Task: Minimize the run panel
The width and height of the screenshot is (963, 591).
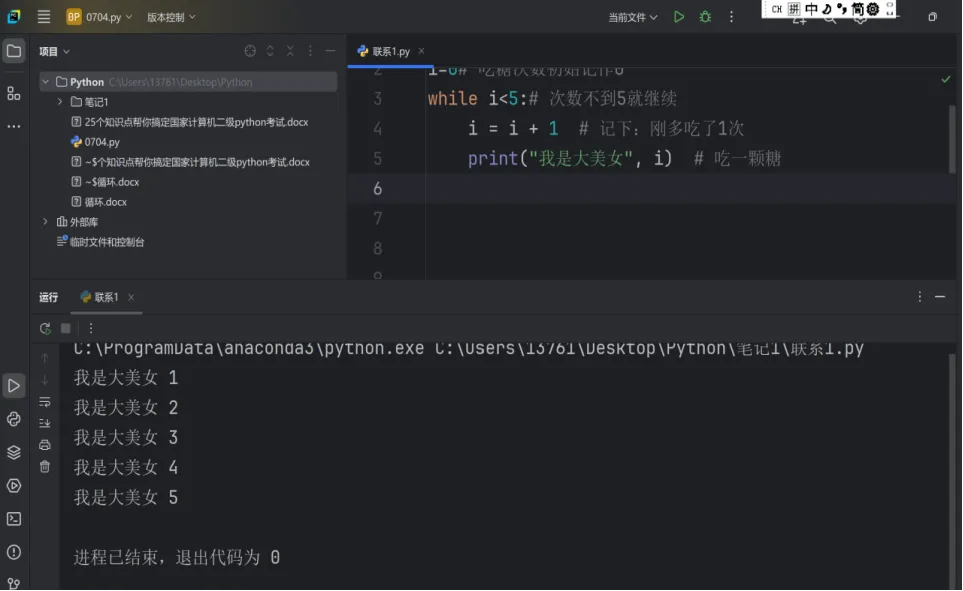Action: 940,297
